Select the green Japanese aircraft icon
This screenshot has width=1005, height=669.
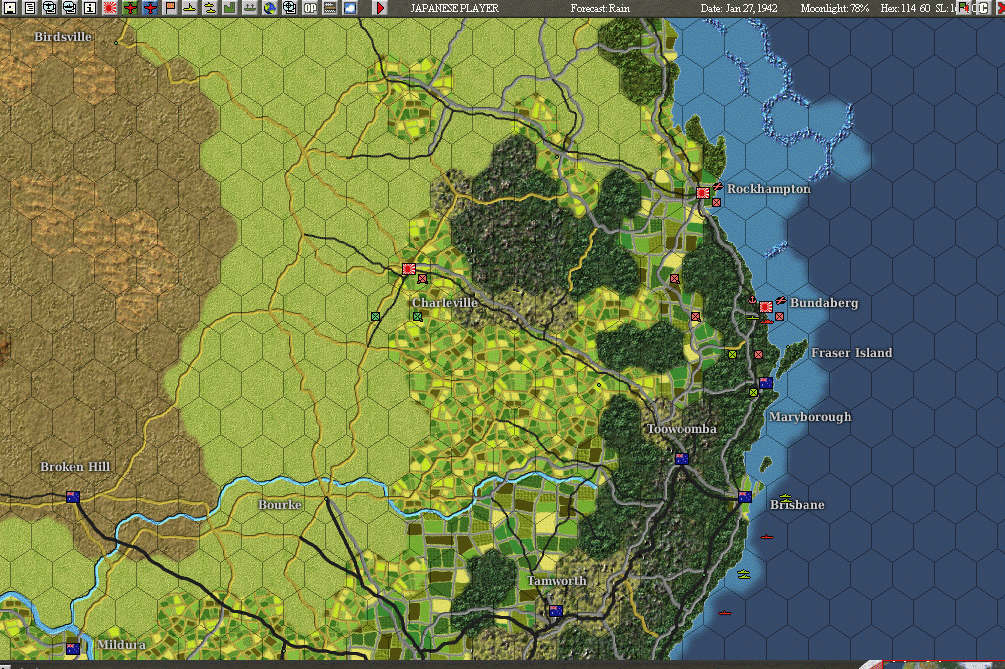click(129, 10)
